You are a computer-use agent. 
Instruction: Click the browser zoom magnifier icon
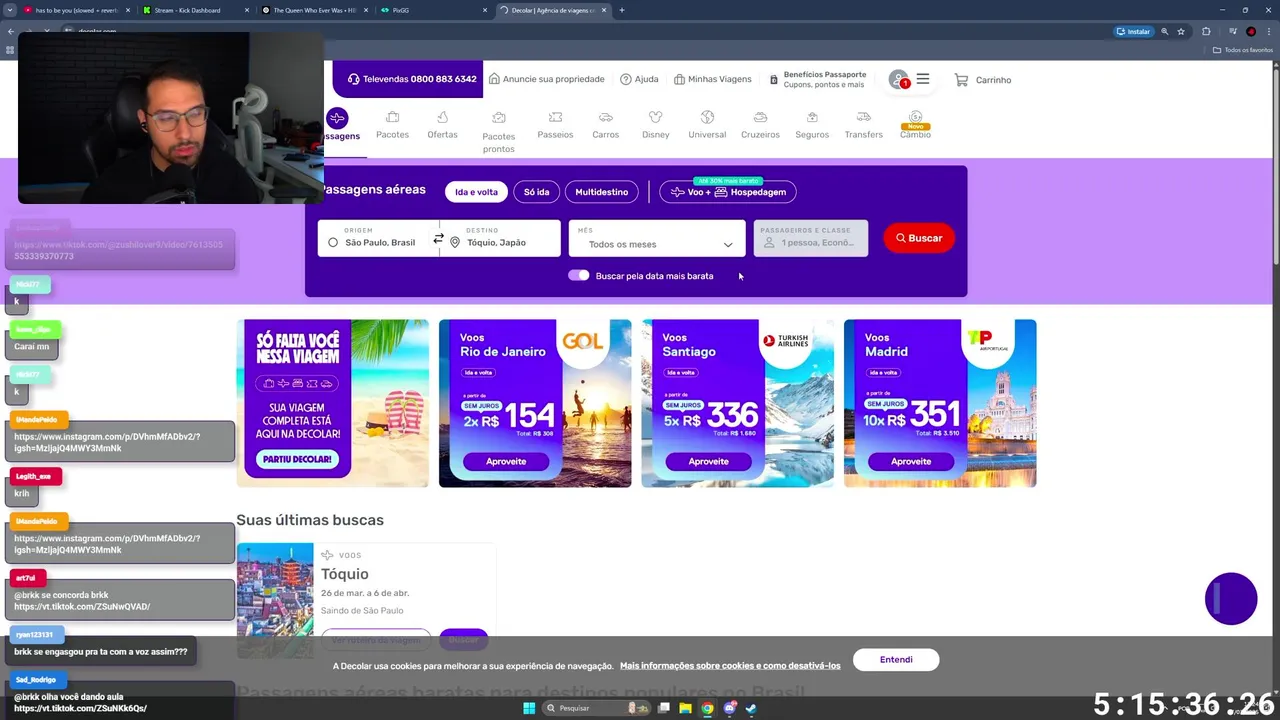click(x=1164, y=31)
